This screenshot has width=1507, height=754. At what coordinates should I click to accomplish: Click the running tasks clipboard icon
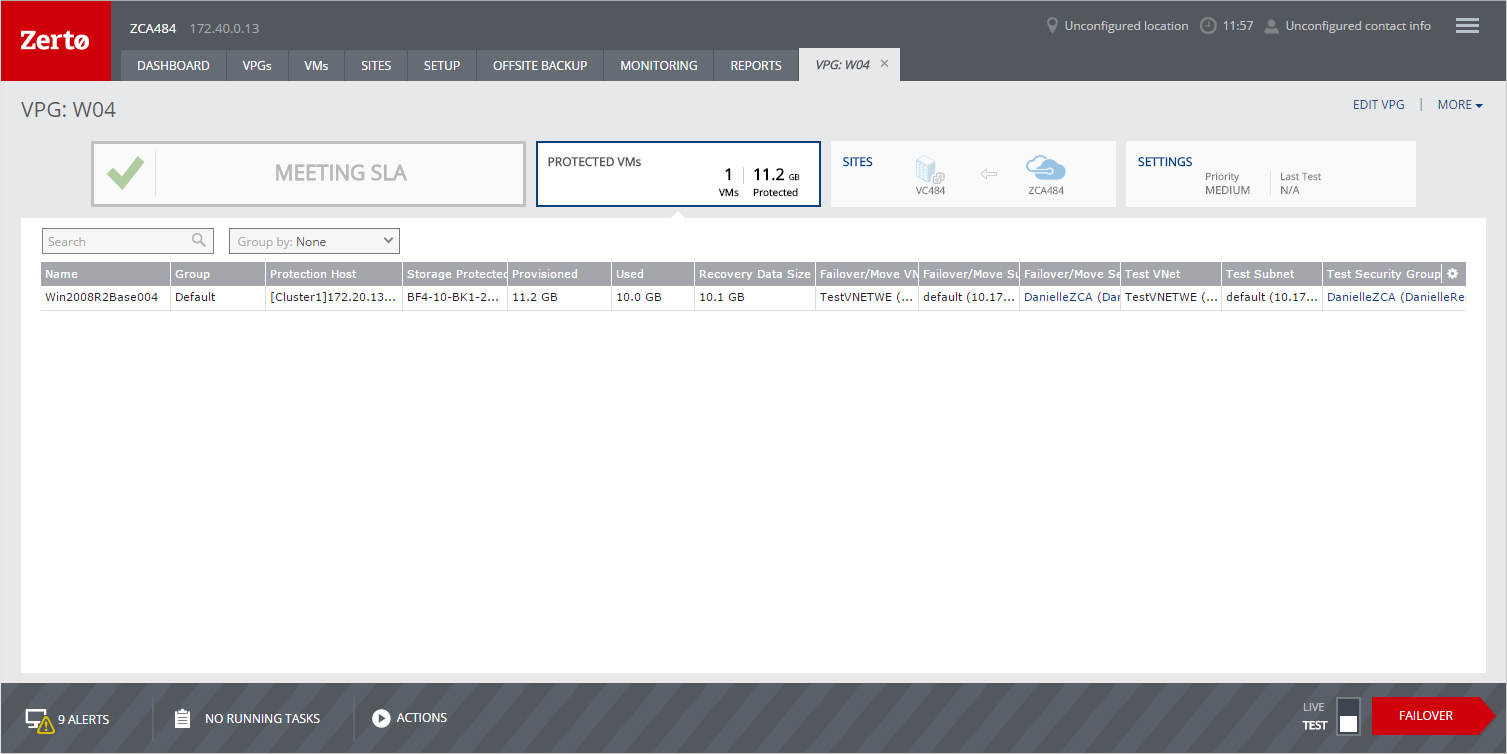point(182,719)
